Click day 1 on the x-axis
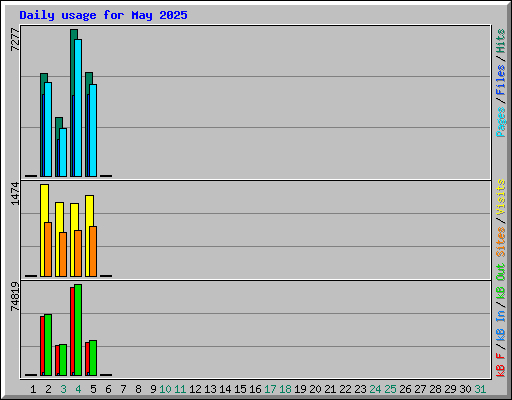 (33, 389)
